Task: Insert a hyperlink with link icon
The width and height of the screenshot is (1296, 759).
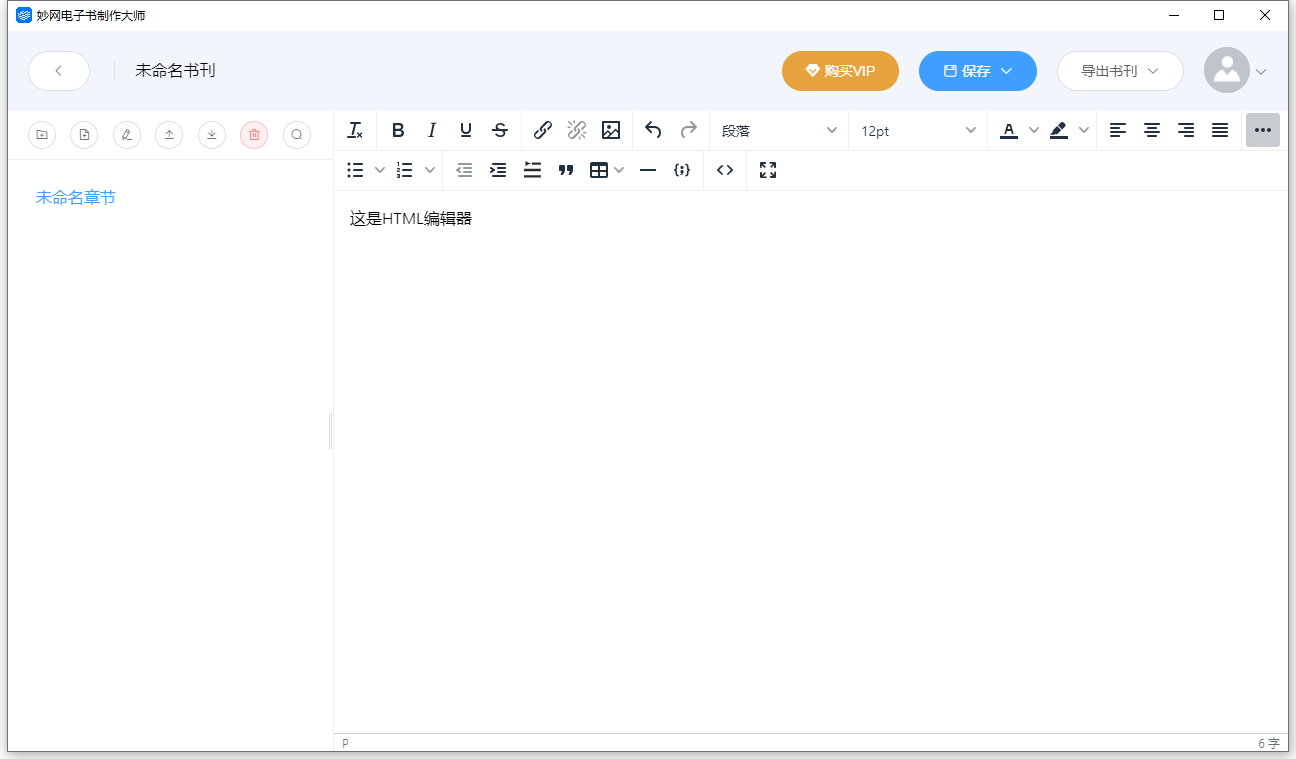Action: [543, 130]
